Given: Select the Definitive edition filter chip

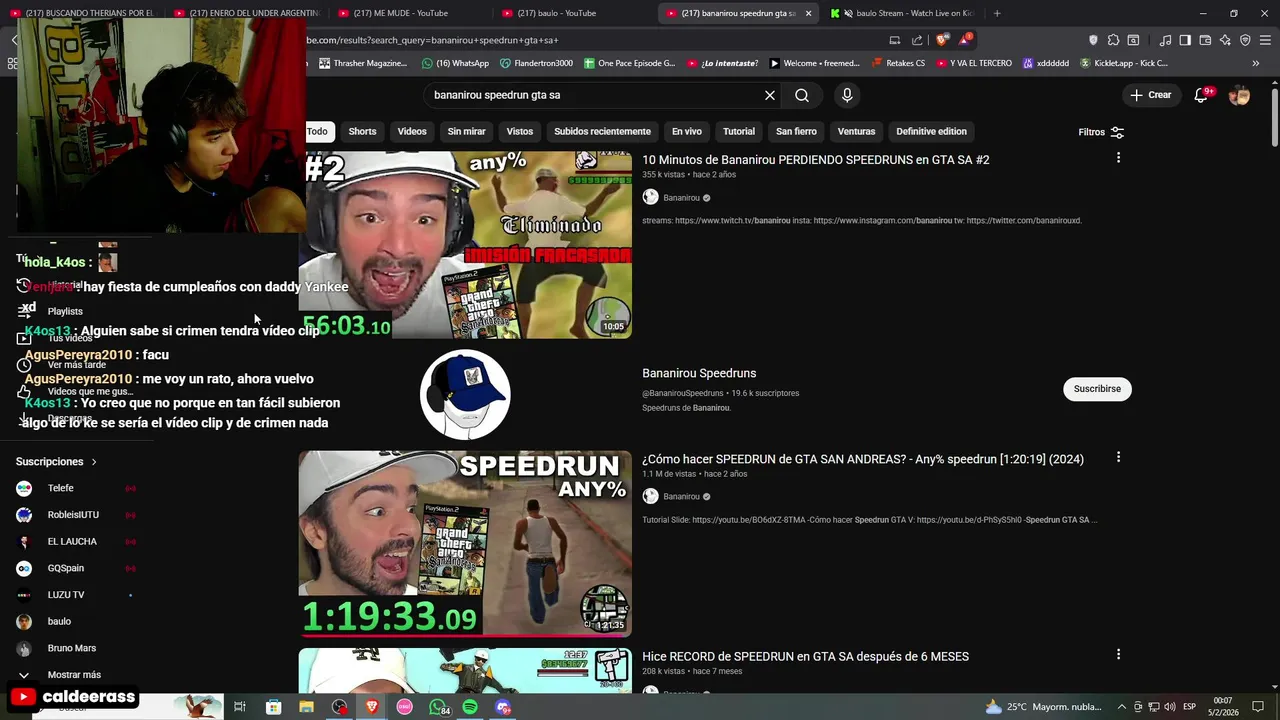Looking at the screenshot, I should (931, 131).
